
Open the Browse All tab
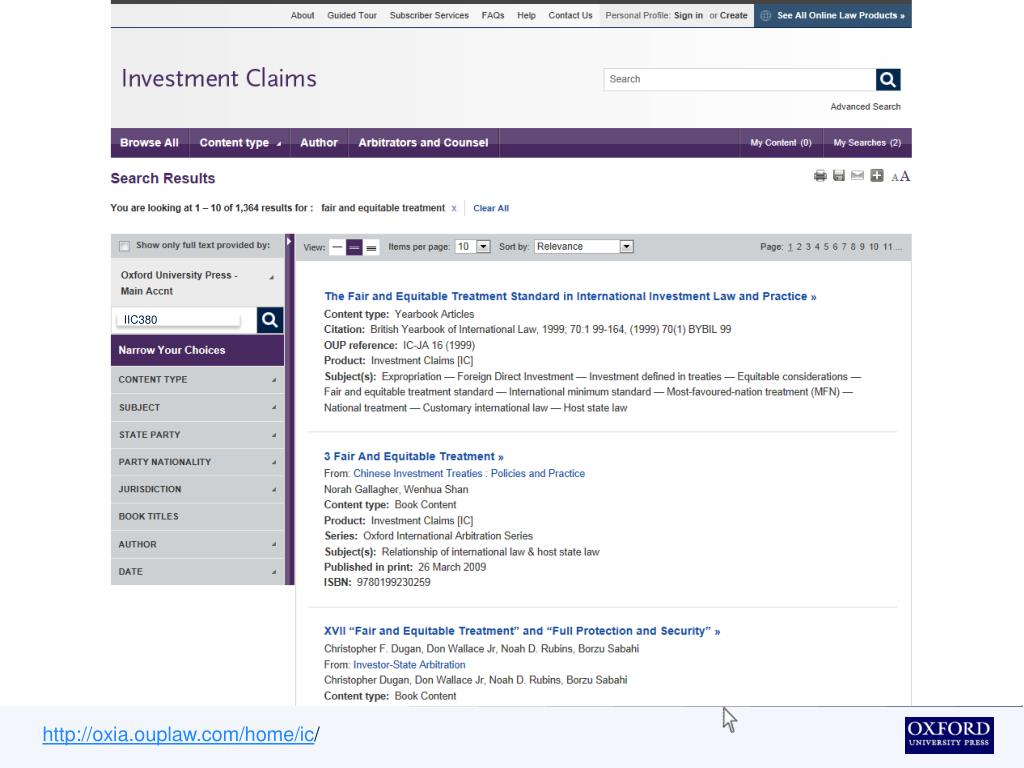point(150,142)
